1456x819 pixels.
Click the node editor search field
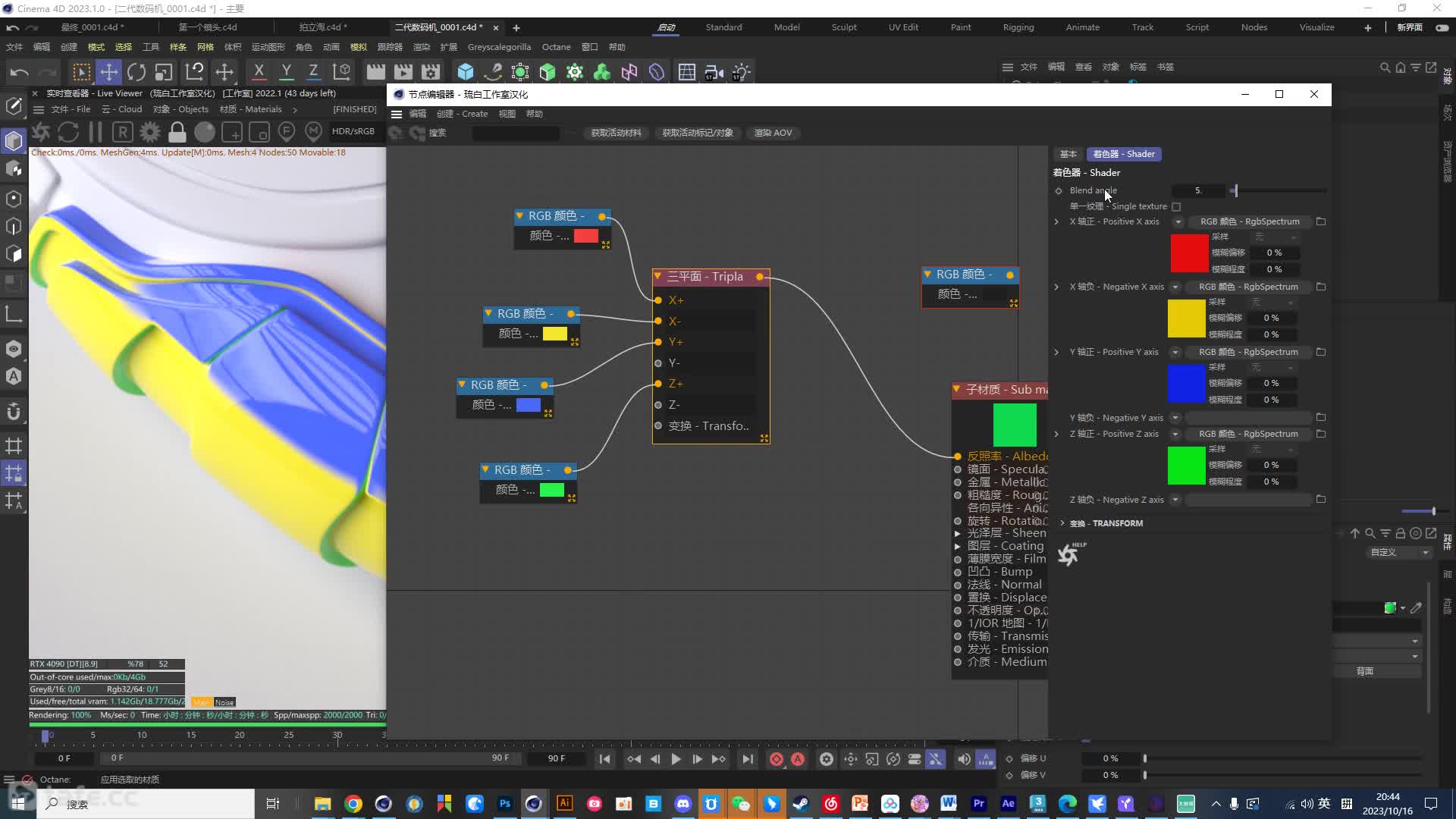[516, 133]
